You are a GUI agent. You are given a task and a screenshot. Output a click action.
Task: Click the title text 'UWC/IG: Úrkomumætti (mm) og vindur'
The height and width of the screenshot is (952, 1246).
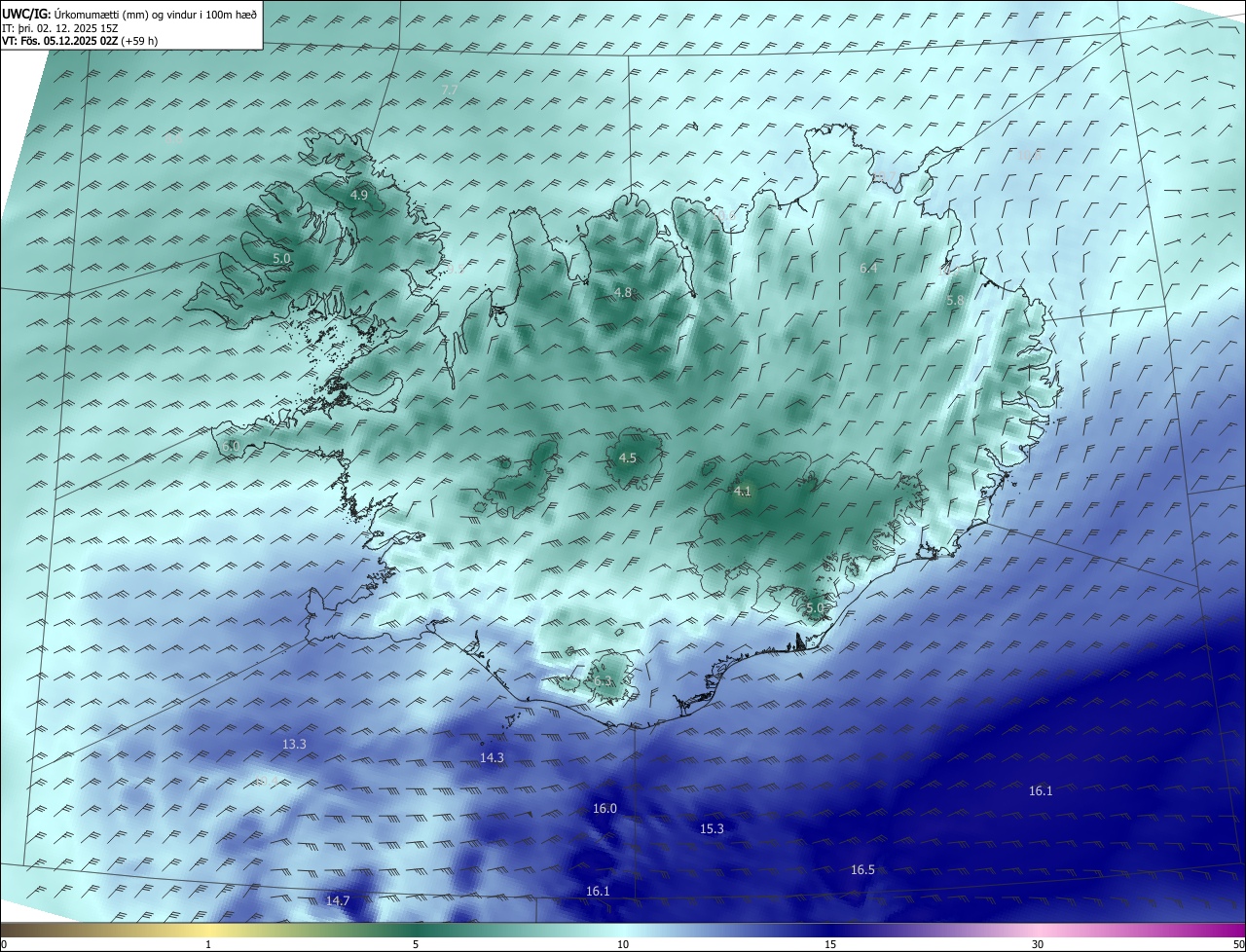[129, 15]
